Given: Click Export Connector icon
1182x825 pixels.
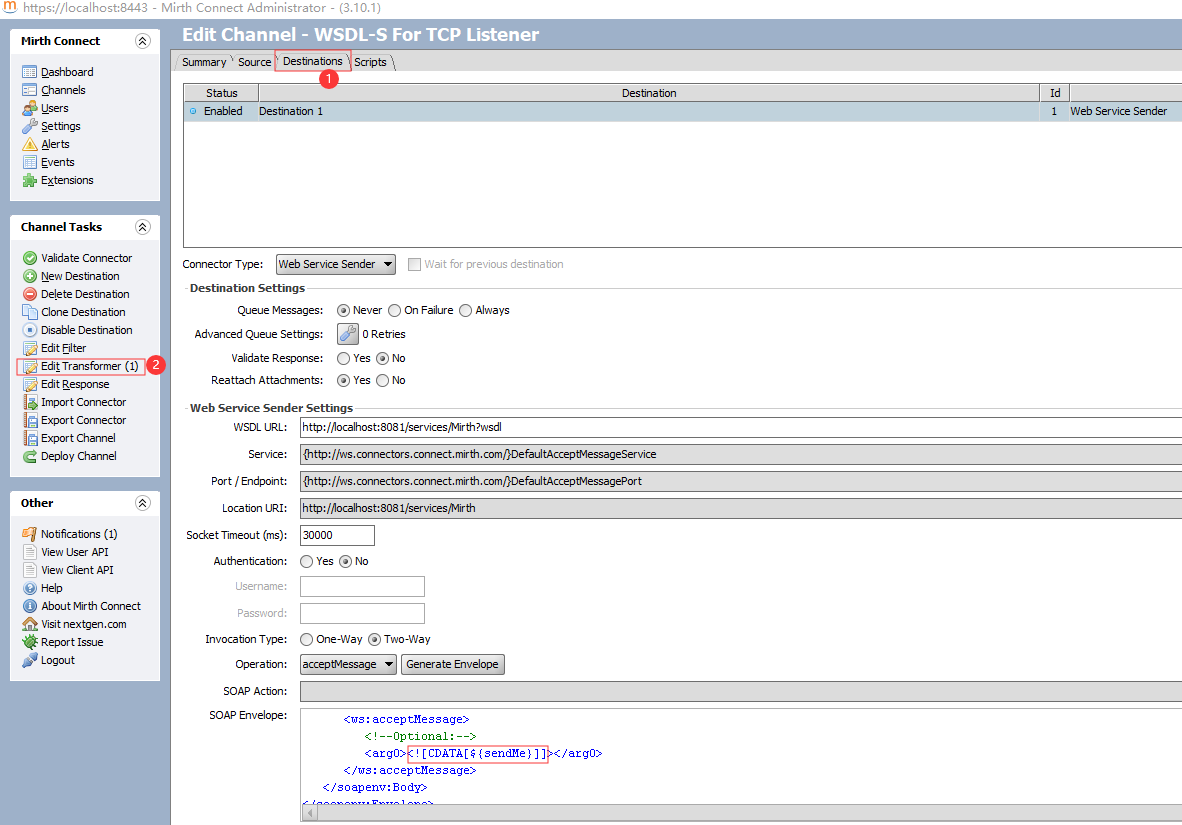Looking at the screenshot, I should pyautogui.click(x=29, y=421).
